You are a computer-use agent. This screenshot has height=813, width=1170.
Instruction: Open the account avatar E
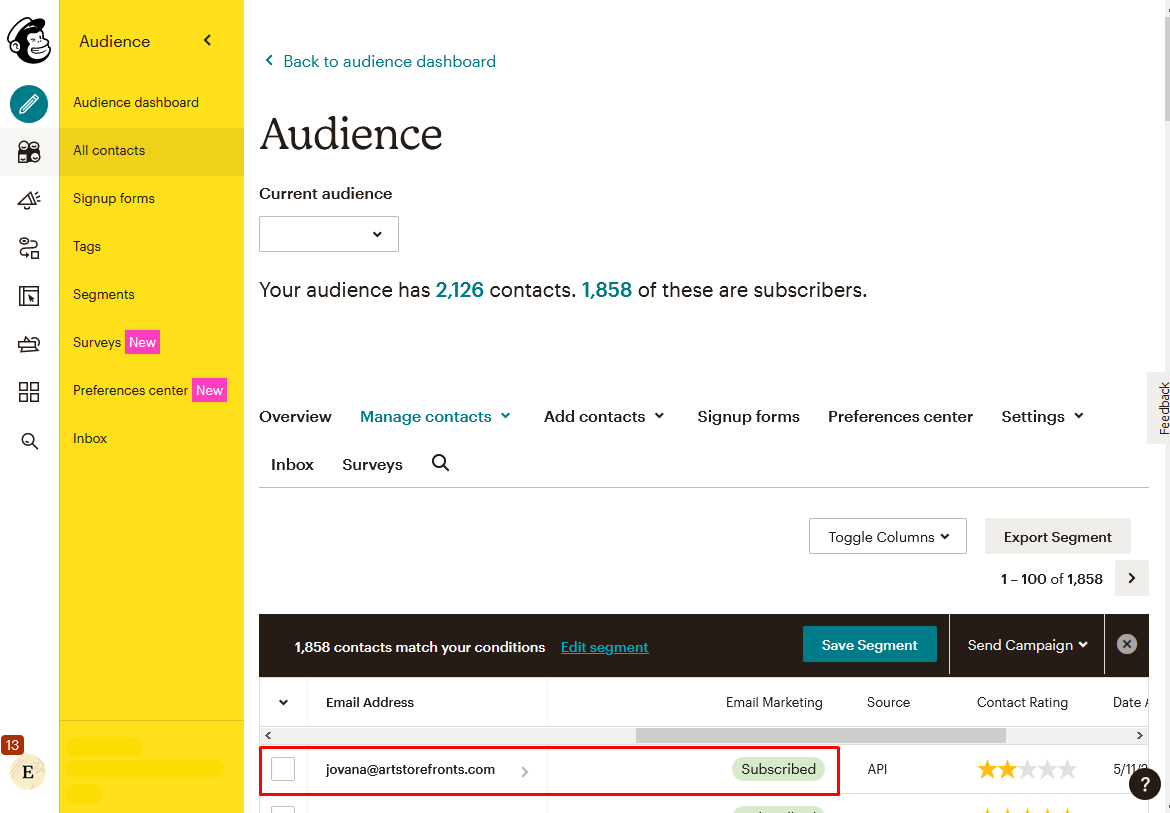pos(28,773)
